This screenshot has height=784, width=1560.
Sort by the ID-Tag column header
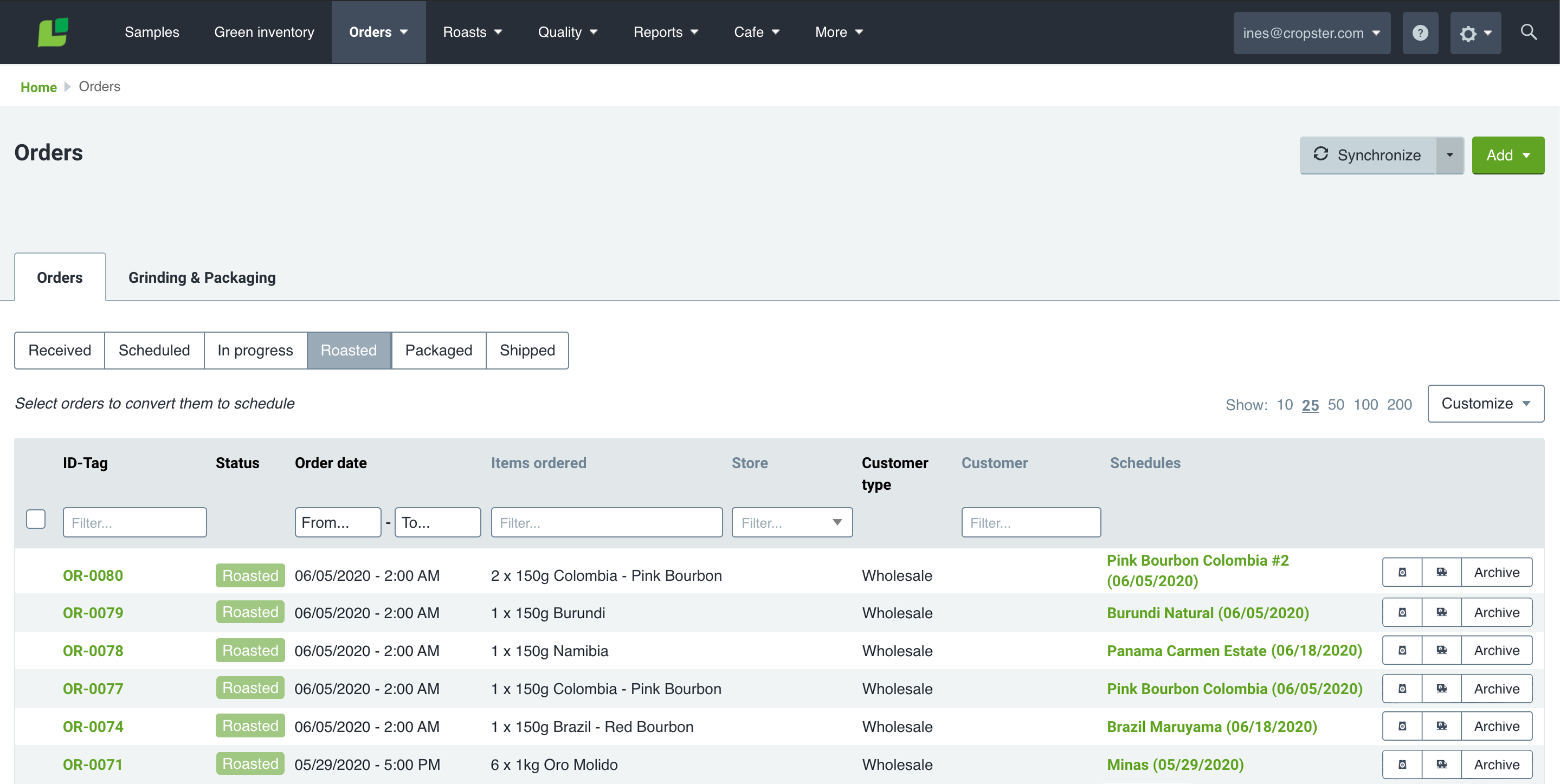(86, 463)
